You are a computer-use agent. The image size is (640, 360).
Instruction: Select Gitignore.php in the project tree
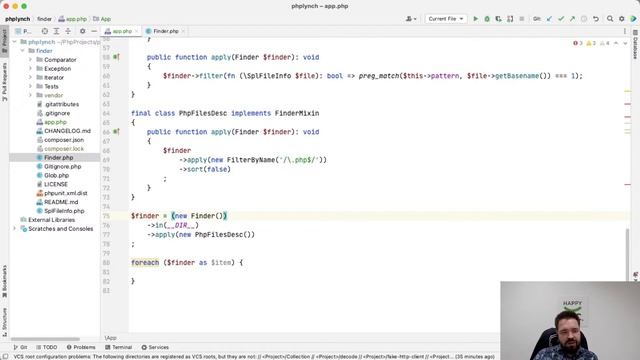click(62, 167)
